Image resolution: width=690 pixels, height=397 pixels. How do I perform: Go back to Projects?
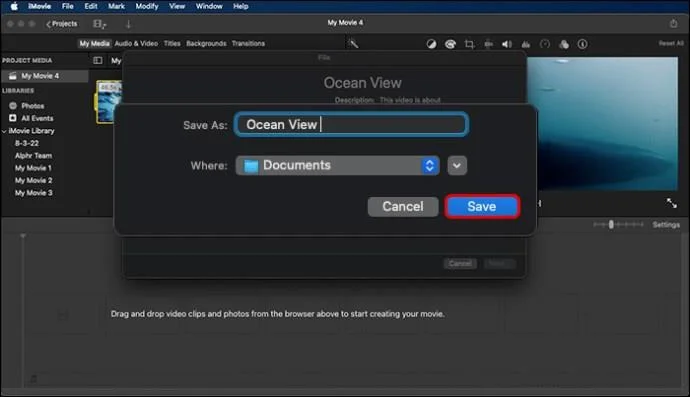click(x=62, y=24)
